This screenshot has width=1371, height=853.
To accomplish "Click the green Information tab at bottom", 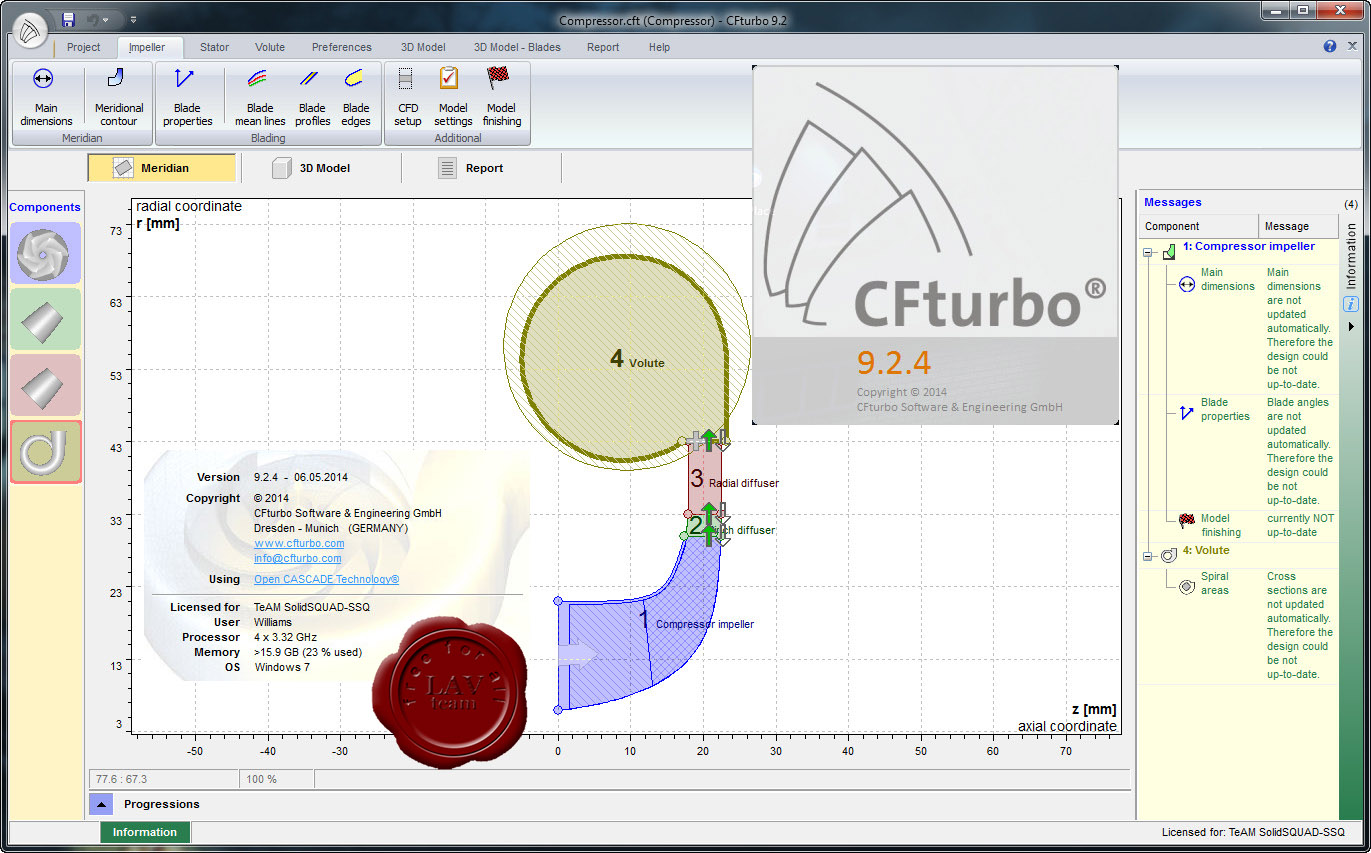I will pyautogui.click(x=145, y=832).
